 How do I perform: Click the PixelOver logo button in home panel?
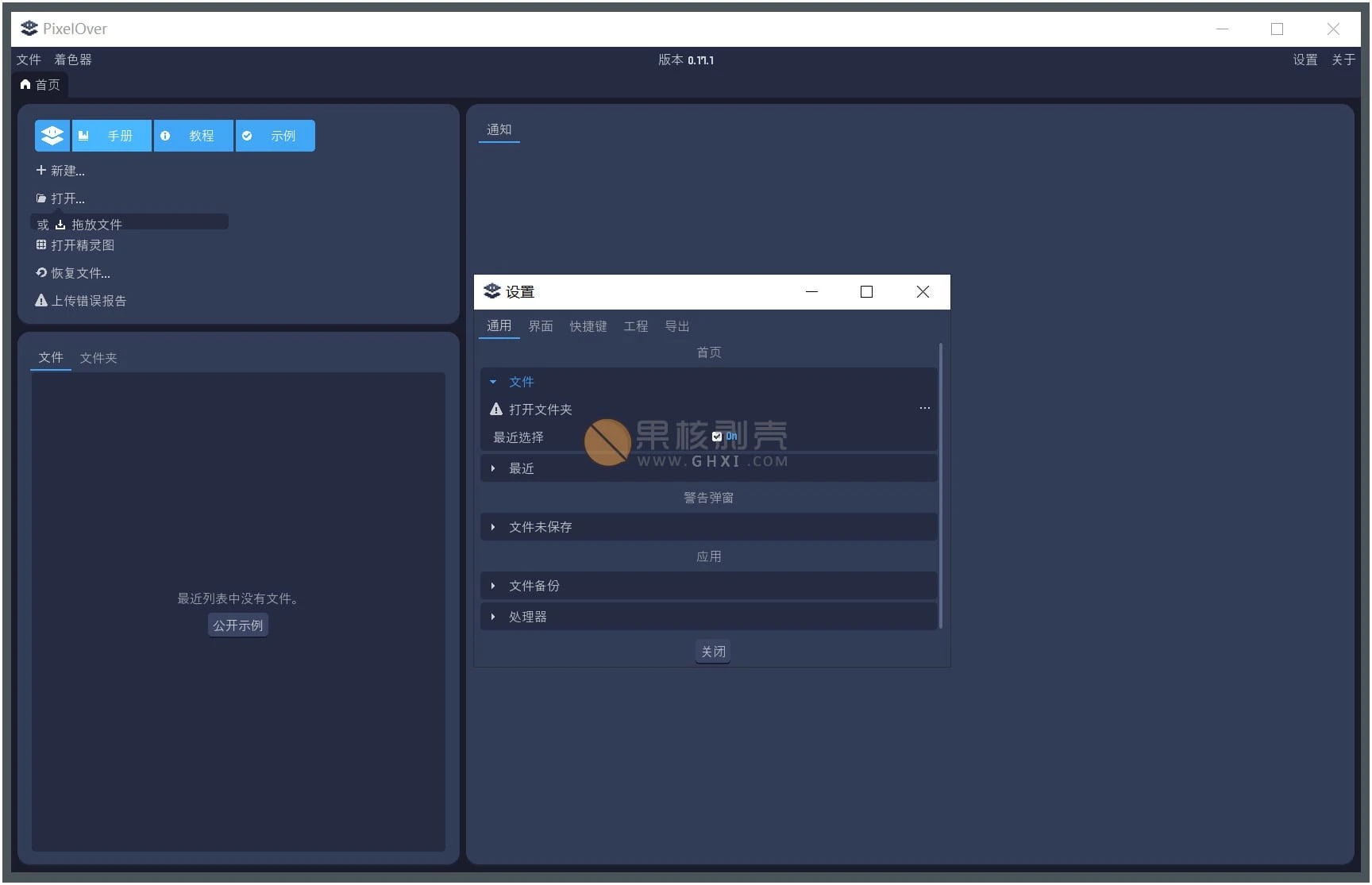tap(52, 136)
